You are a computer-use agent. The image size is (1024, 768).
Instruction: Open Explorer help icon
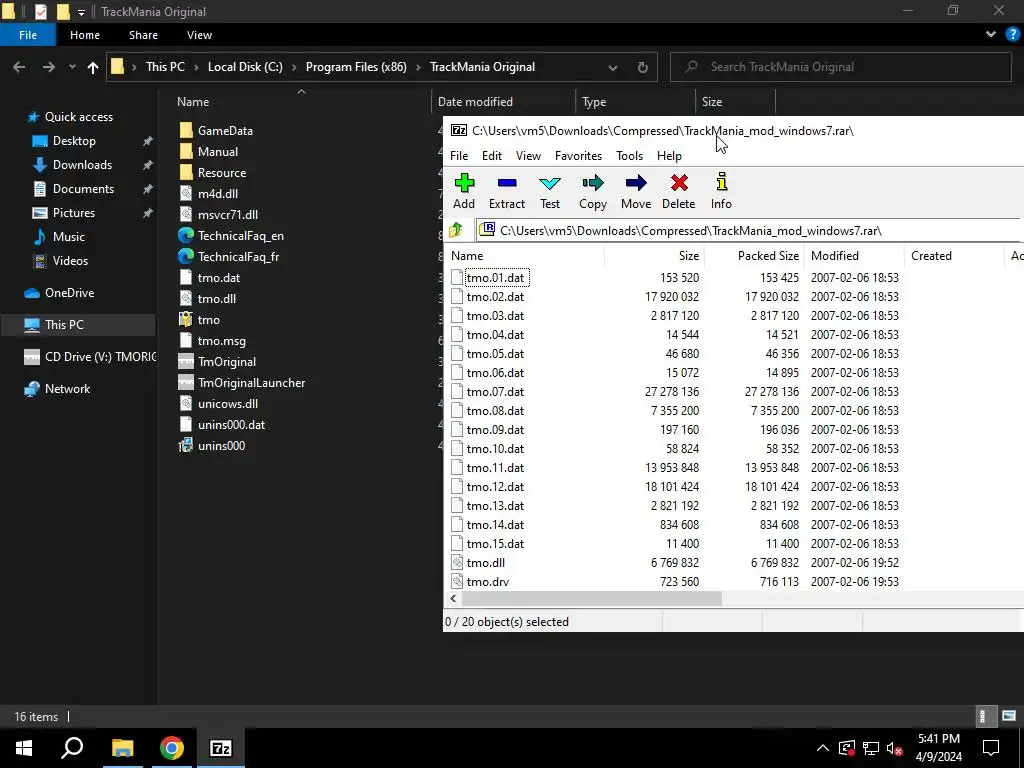tap(1012, 35)
